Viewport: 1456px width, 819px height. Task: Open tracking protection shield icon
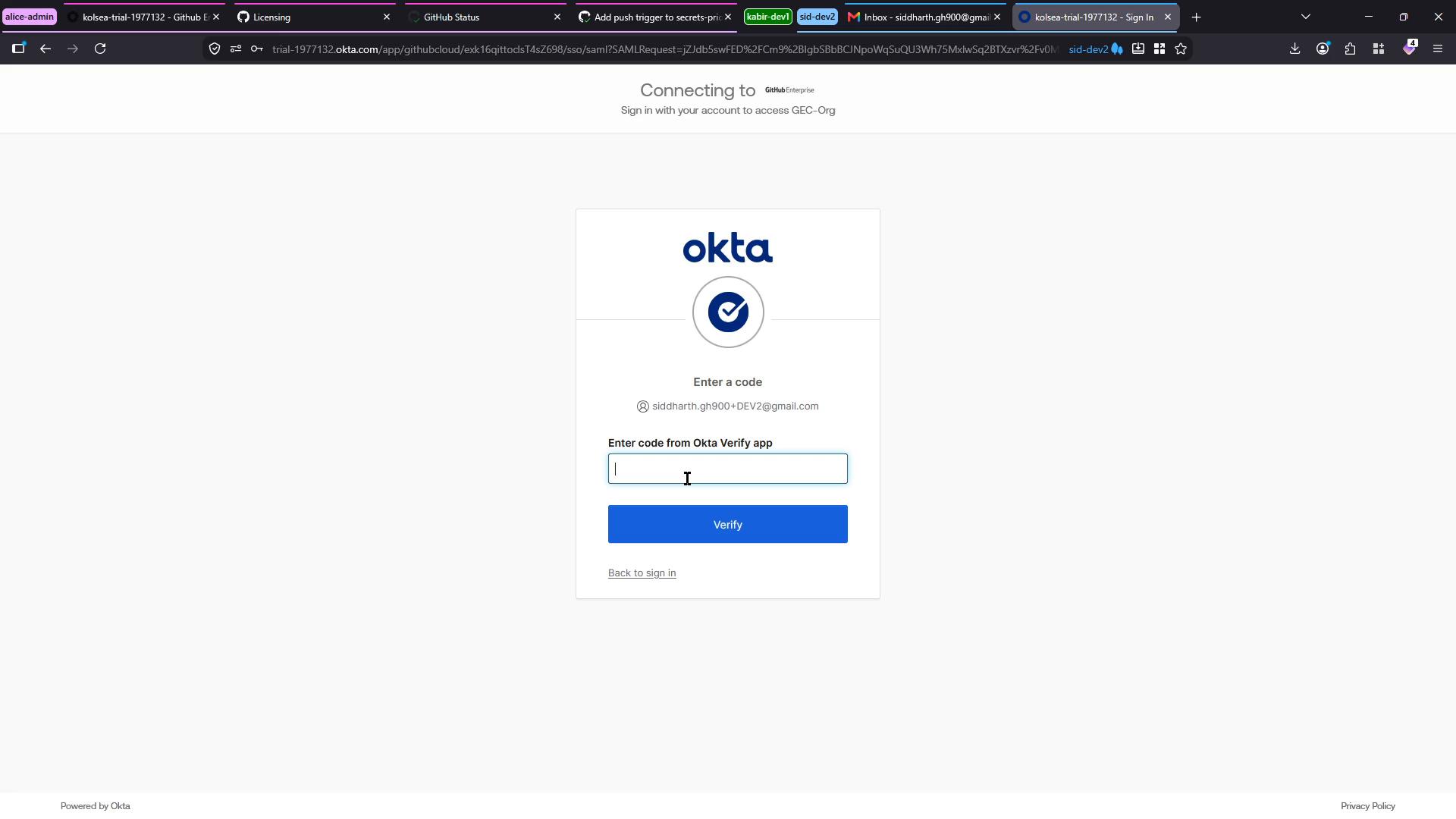coord(215,49)
